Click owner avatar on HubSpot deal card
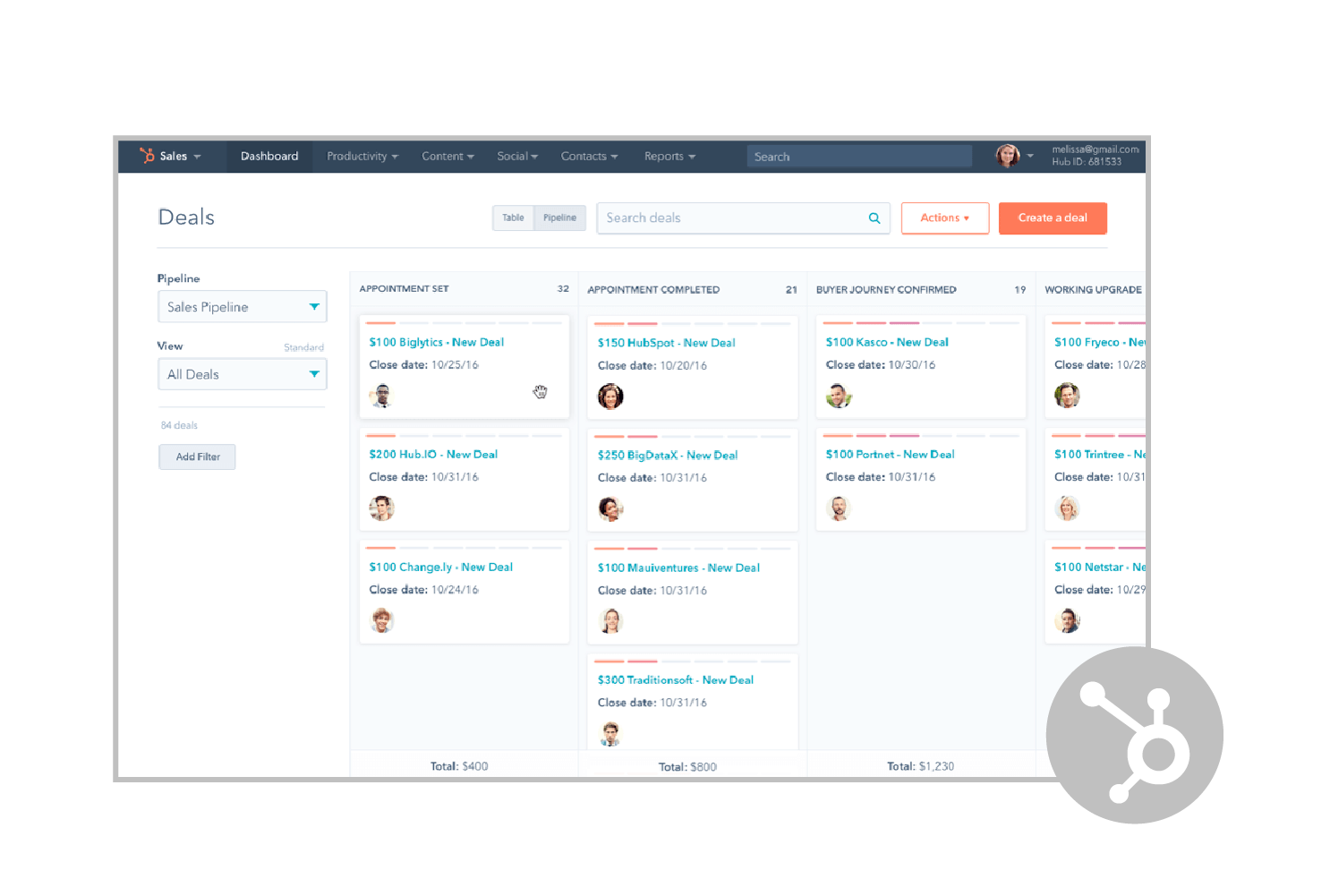The image size is (1330, 896). (x=610, y=397)
